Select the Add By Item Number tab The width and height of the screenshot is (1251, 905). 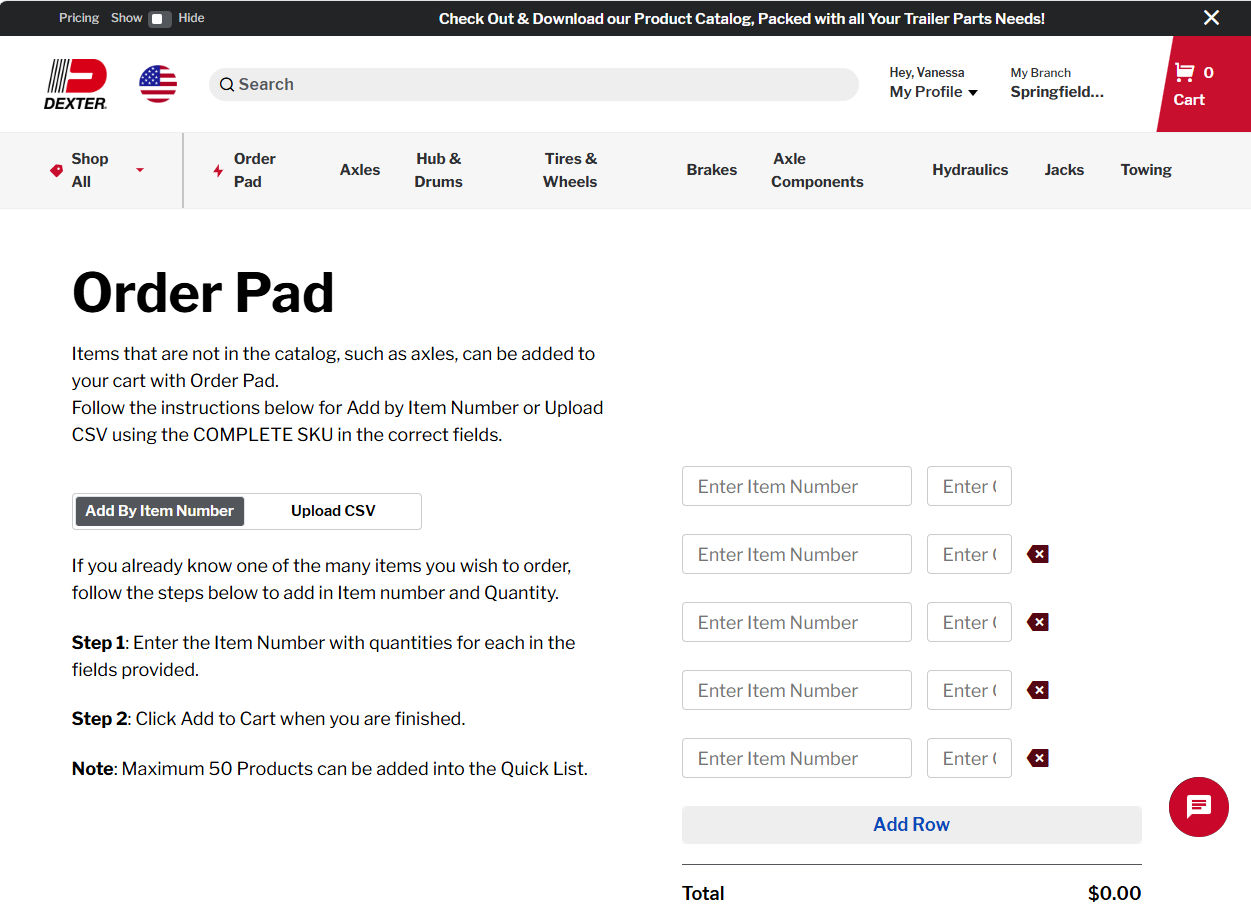click(160, 511)
